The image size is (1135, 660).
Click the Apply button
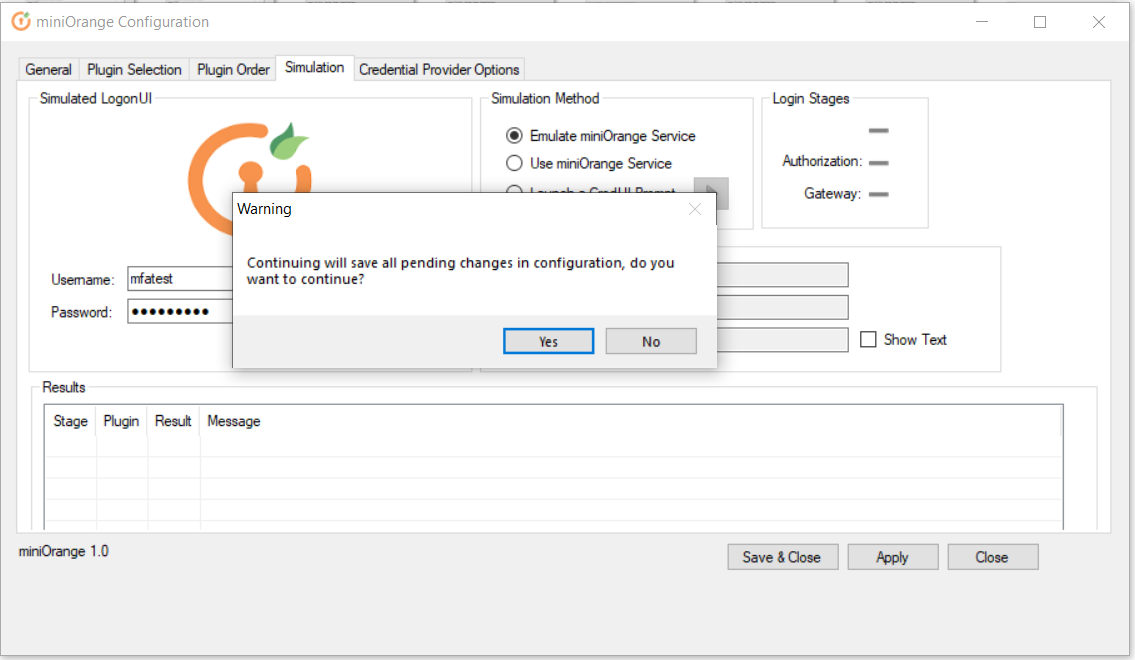893,557
